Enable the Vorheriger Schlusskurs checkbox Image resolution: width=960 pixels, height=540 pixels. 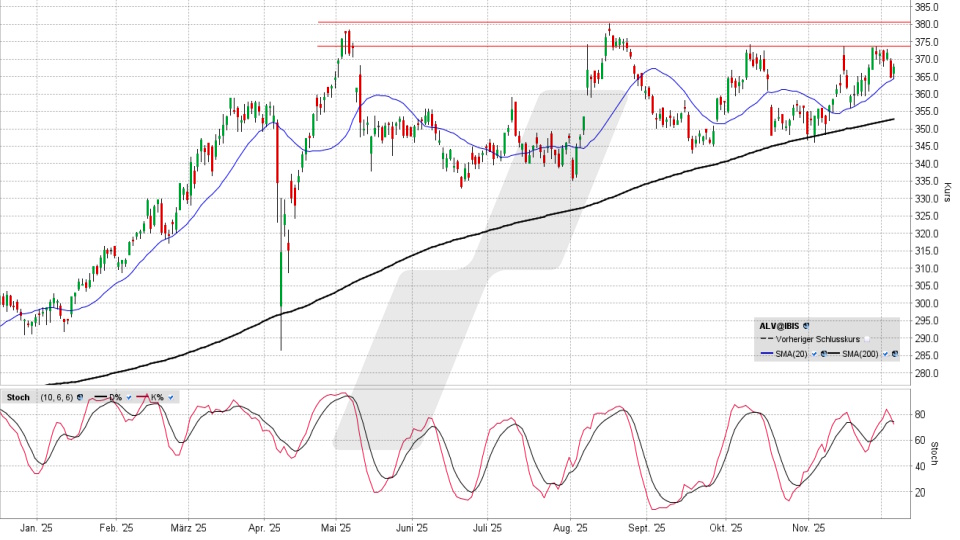click(x=867, y=340)
